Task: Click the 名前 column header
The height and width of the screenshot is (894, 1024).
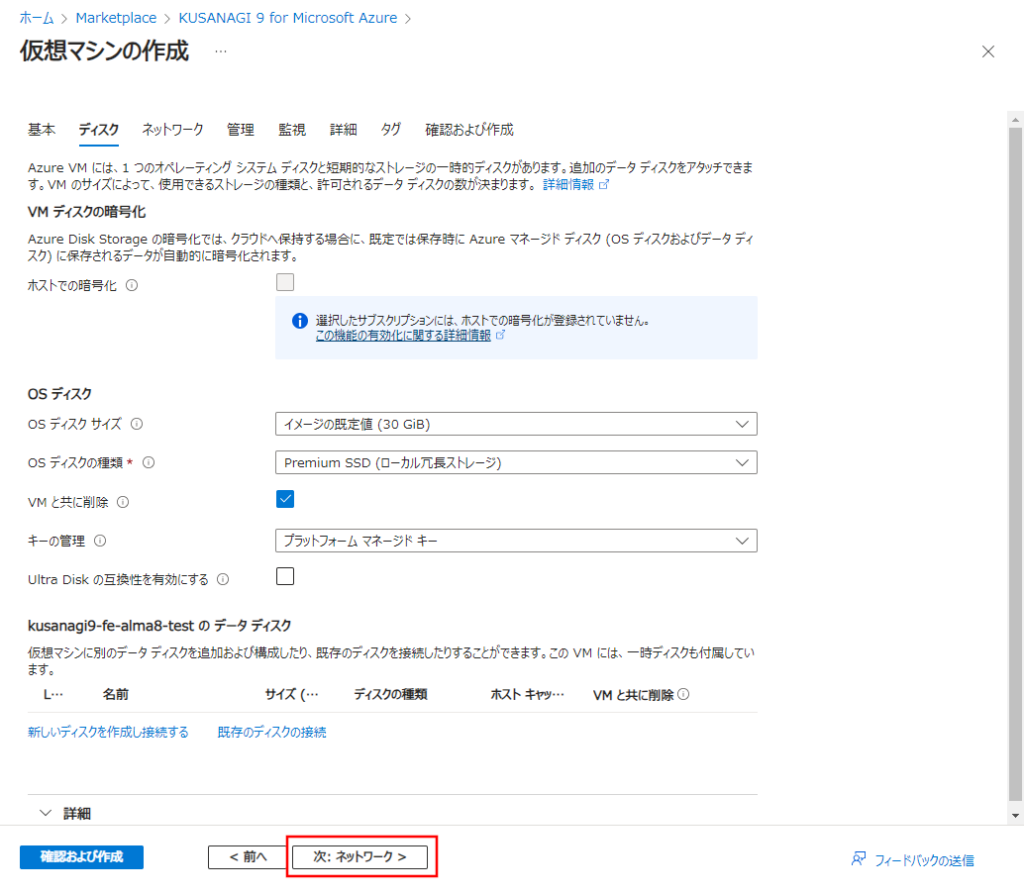Action: (x=116, y=694)
